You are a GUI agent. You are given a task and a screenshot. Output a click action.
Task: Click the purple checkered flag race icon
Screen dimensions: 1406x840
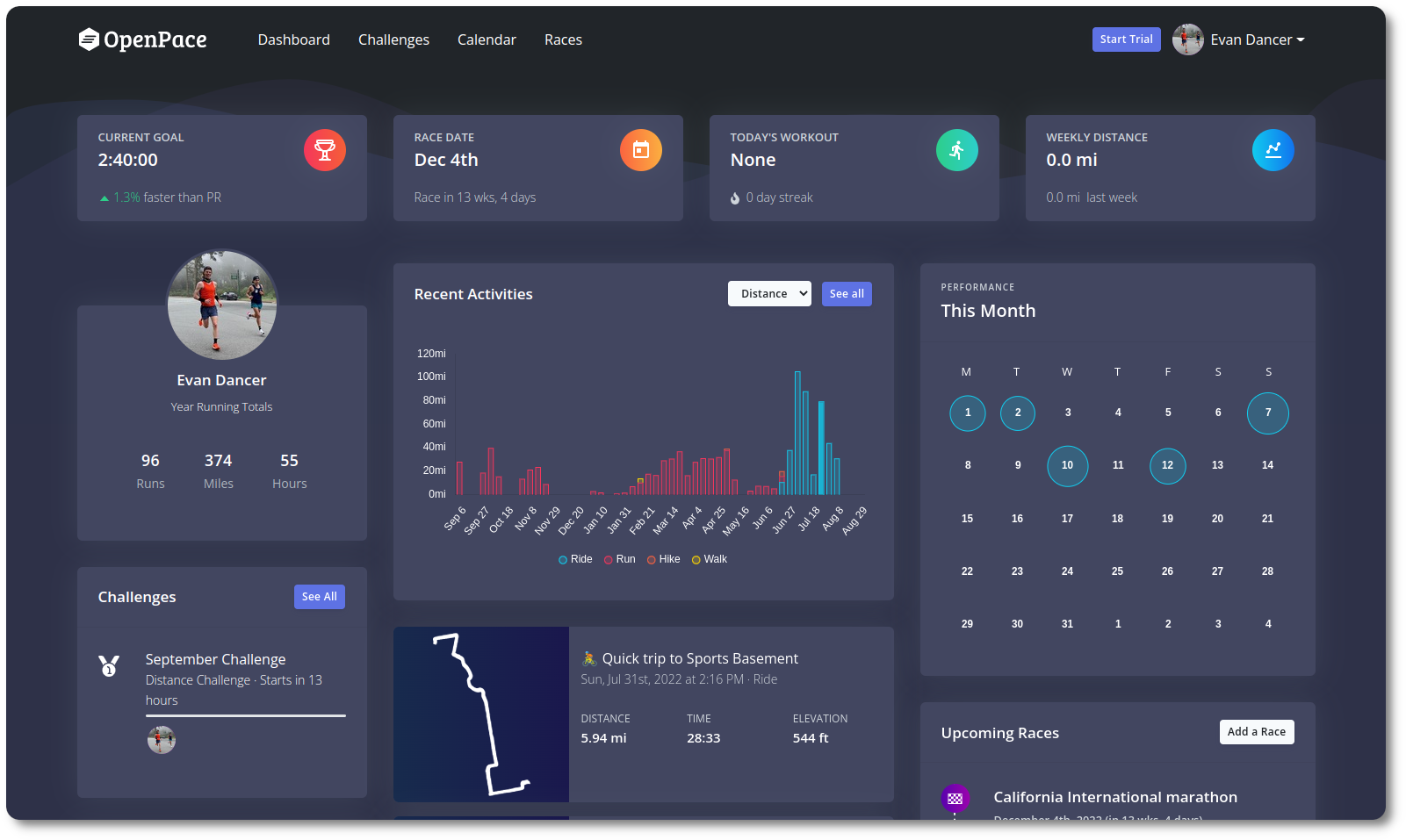point(955,798)
